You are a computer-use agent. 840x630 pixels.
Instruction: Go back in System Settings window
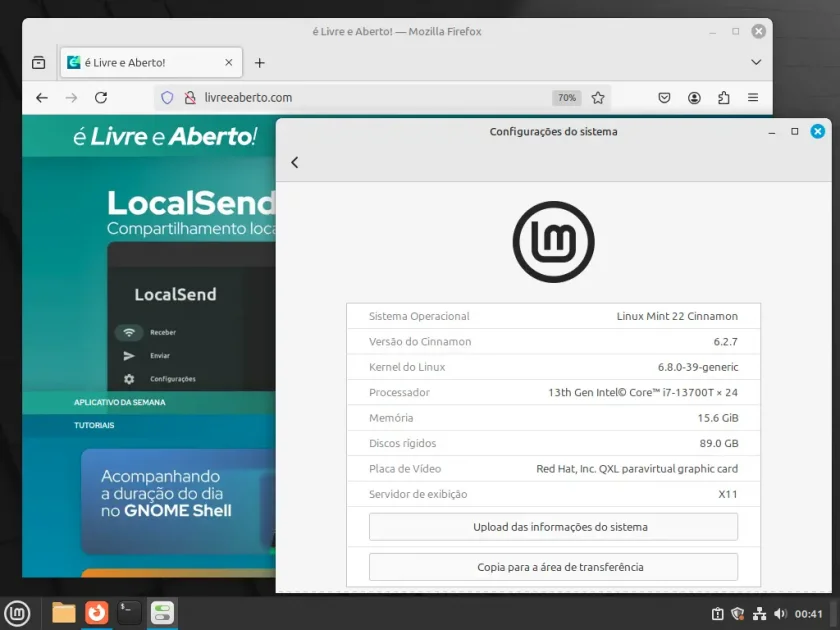(295, 162)
